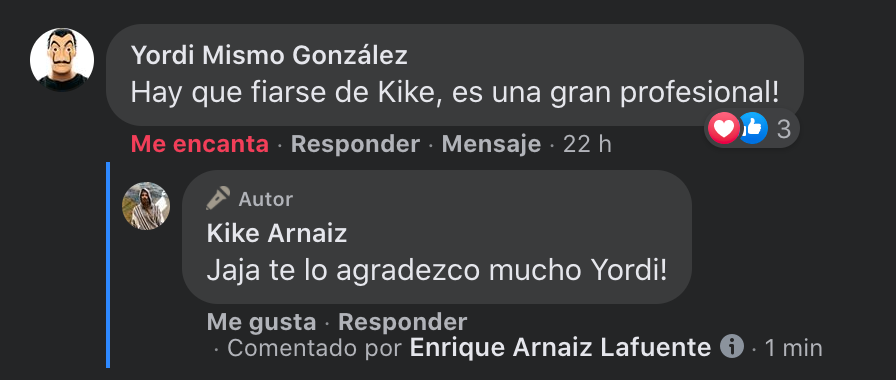Click Me gusta under Kike's reply

(x=261, y=322)
